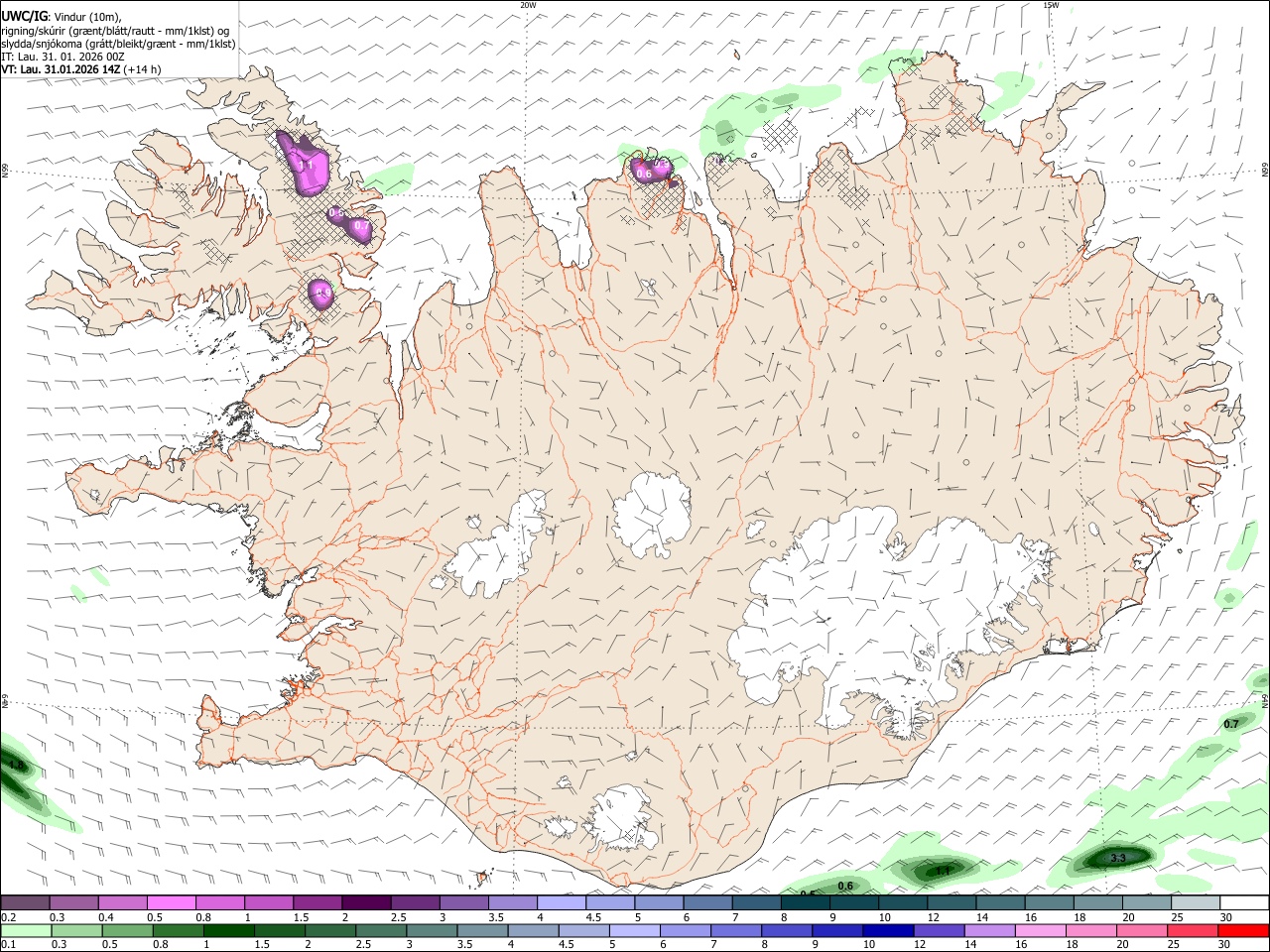Viewport: 1270px width, 952px height.
Task: Click the 'VT: Lau. 31.01.2026 14Z' valid time
Action: pyautogui.click(x=62, y=69)
